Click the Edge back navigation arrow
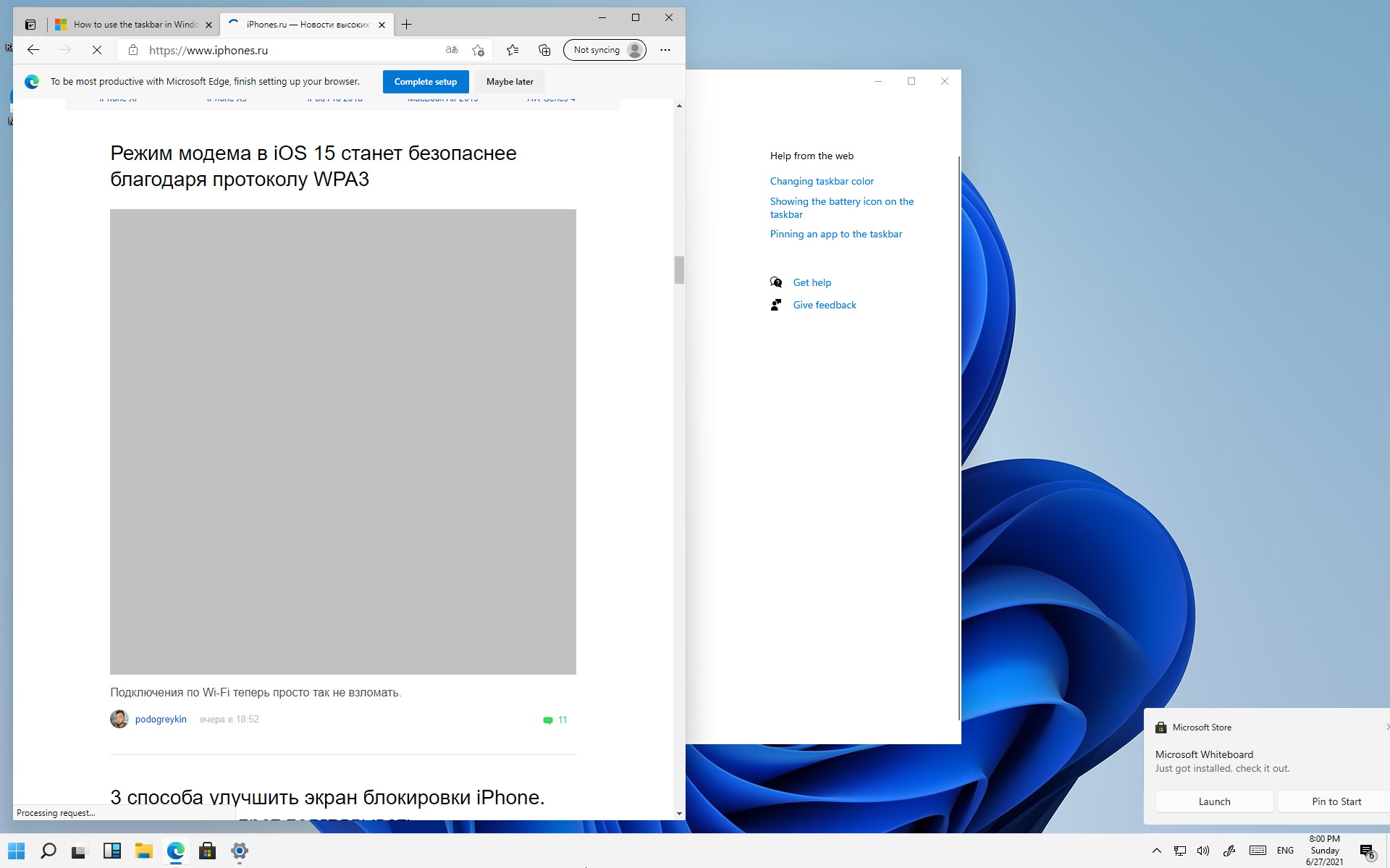This screenshot has height=868, width=1390. 33,50
